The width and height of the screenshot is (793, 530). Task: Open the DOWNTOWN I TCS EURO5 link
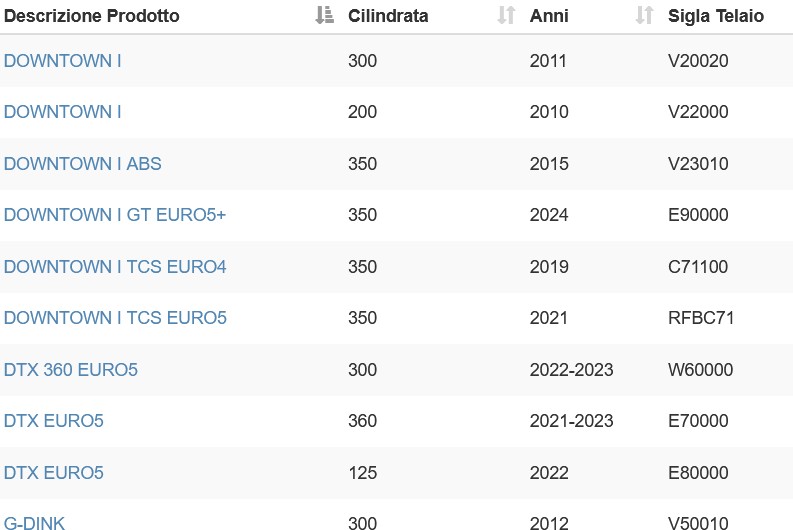coord(115,318)
